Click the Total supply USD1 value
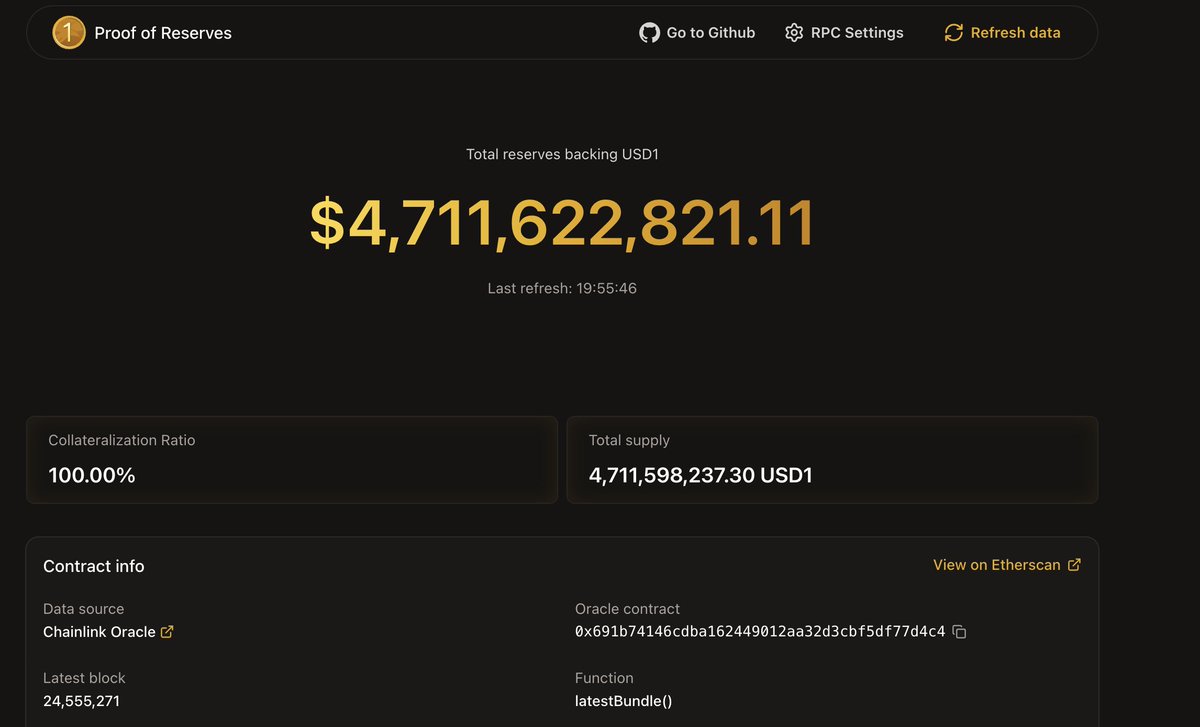 click(700, 475)
